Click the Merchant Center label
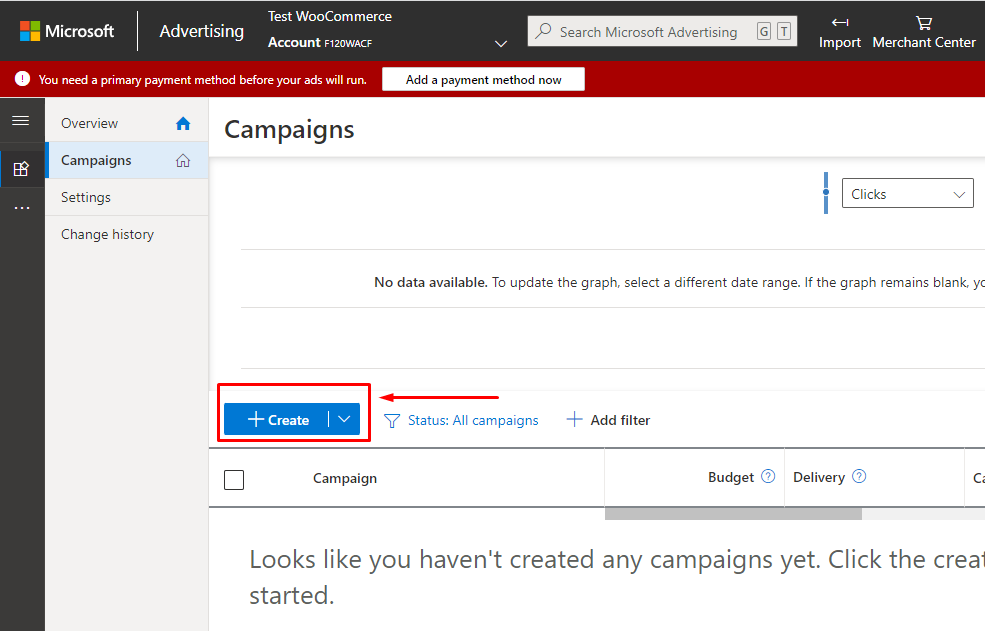985x631 pixels. (924, 43)
